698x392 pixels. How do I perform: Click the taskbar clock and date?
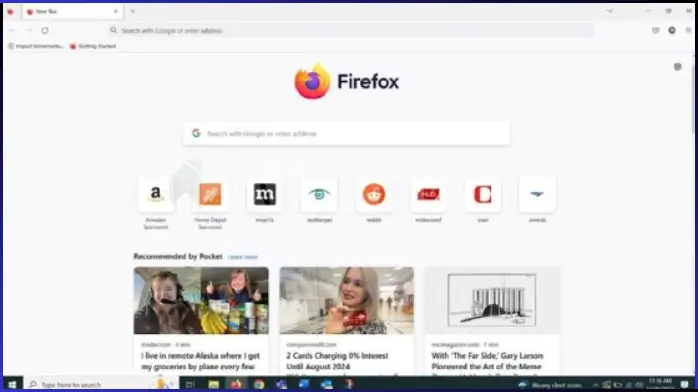point(660,384)
